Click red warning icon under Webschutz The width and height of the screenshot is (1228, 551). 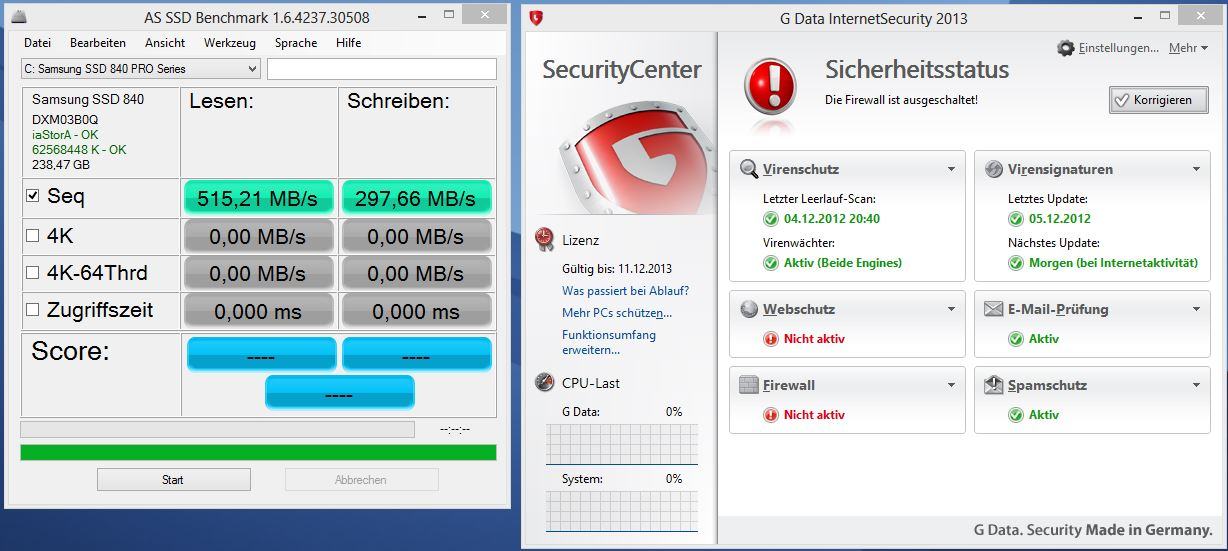[771, 339]
